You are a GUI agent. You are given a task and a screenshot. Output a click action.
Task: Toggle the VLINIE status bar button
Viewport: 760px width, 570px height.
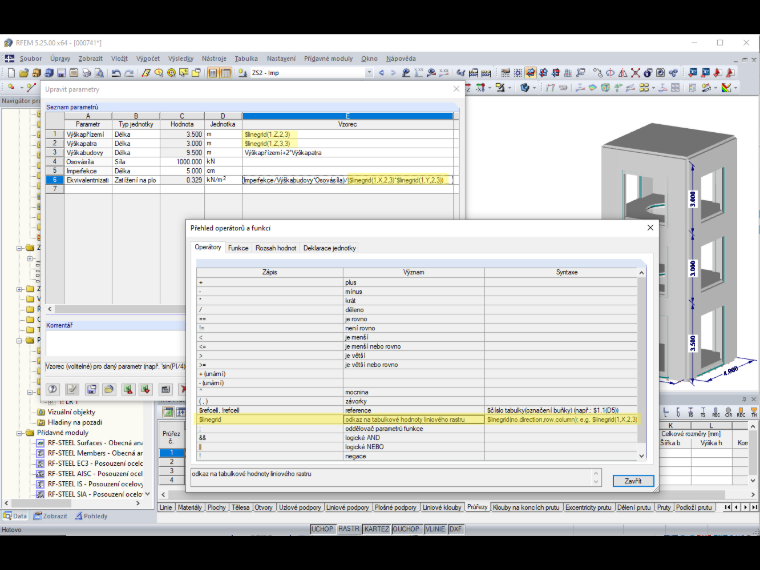(435, 529)
